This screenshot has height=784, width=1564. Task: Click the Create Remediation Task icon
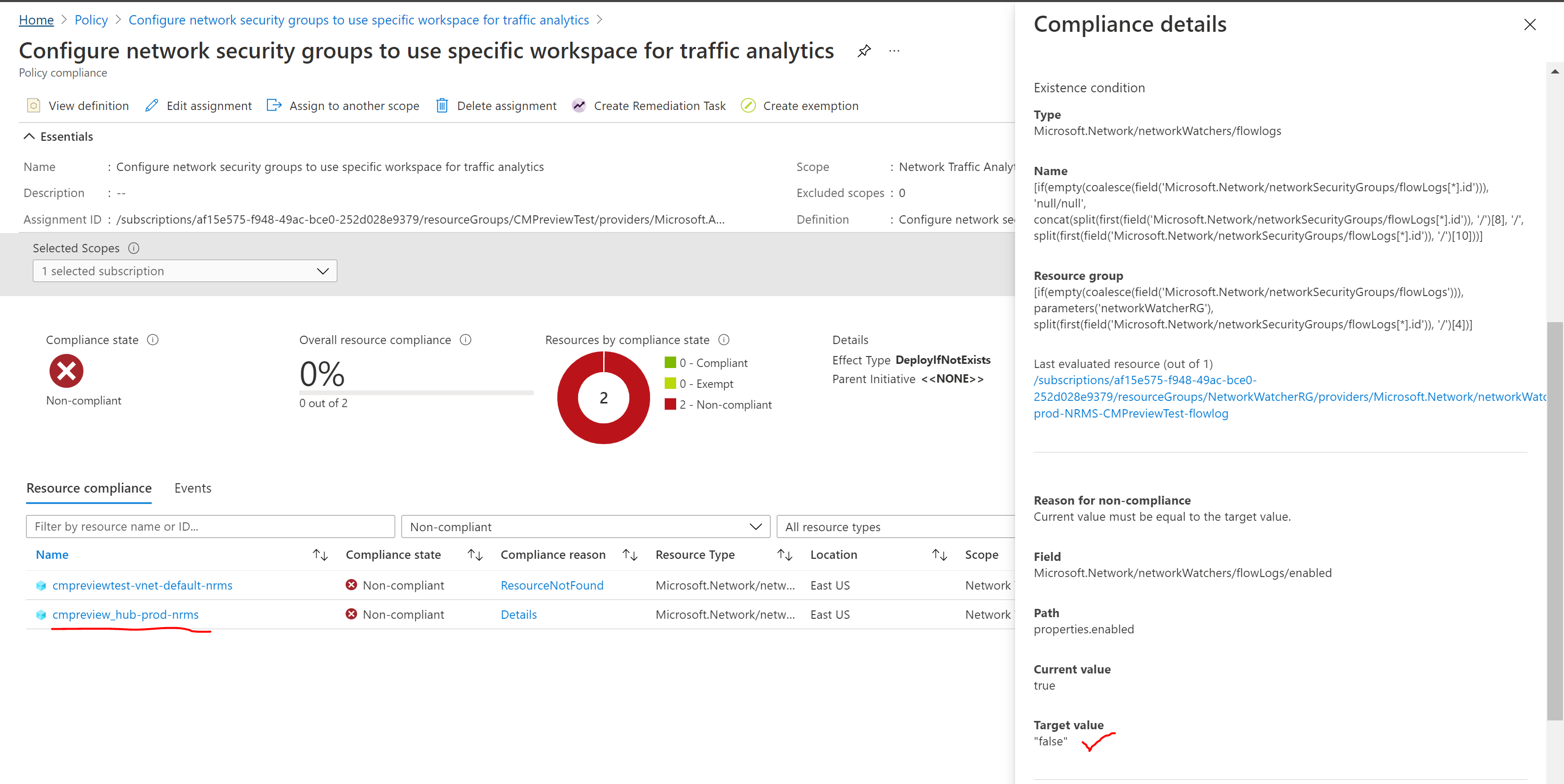(x=579, y=106)
